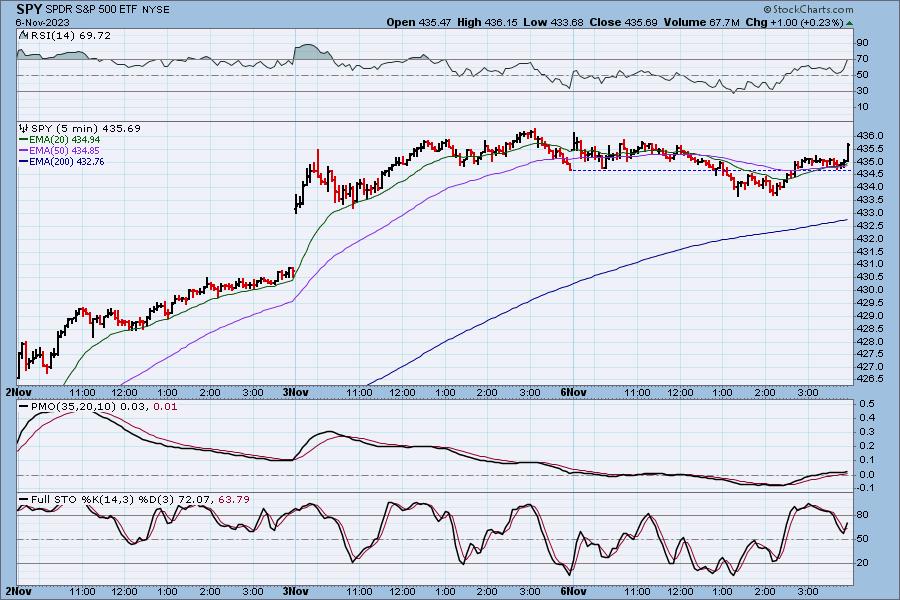This screenshot has height=600, width=900.
Task: Click the 20 level on the stochastic axis
Action: pos(862,563)
